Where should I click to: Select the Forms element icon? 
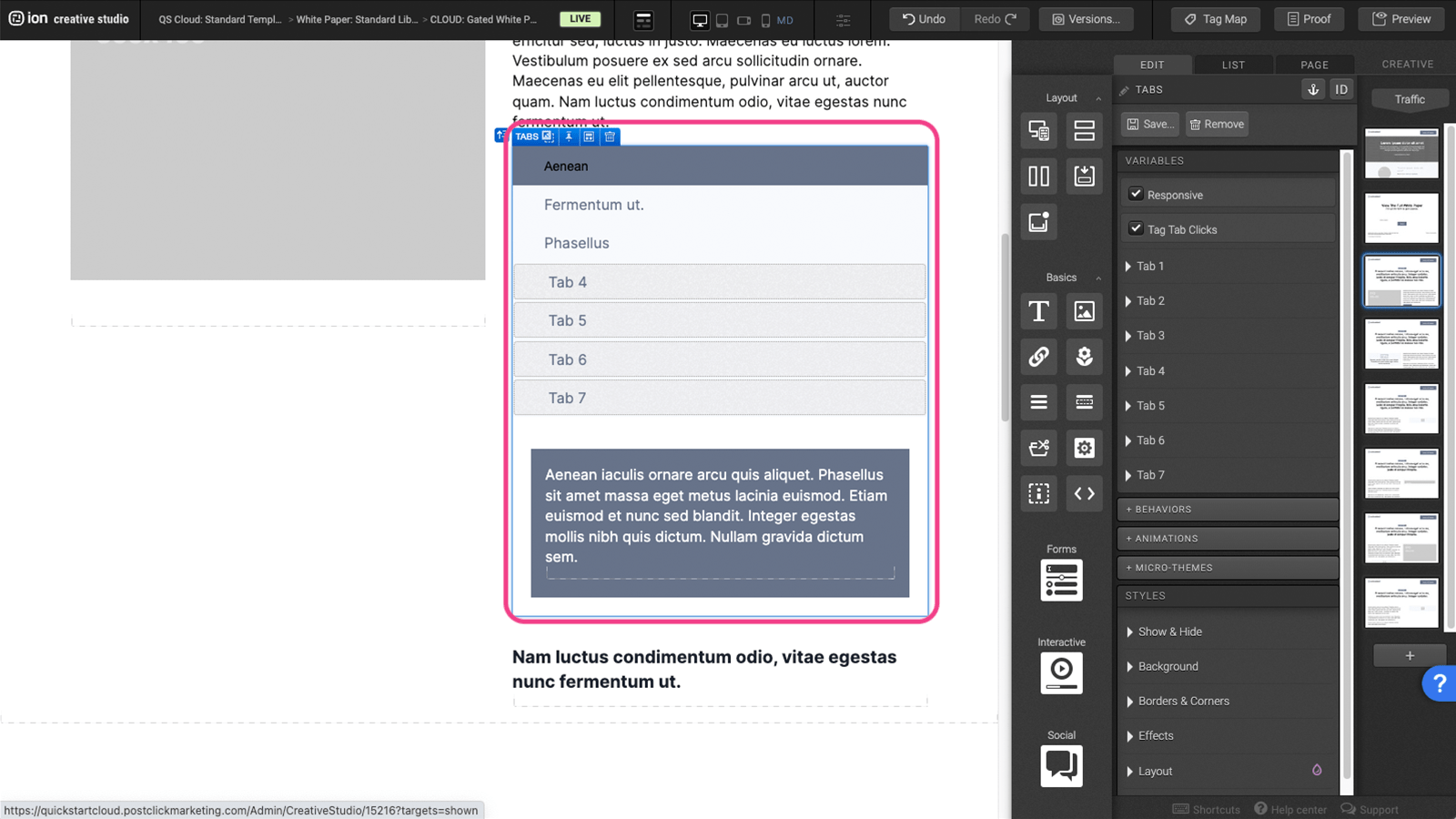coord(1061,581)
